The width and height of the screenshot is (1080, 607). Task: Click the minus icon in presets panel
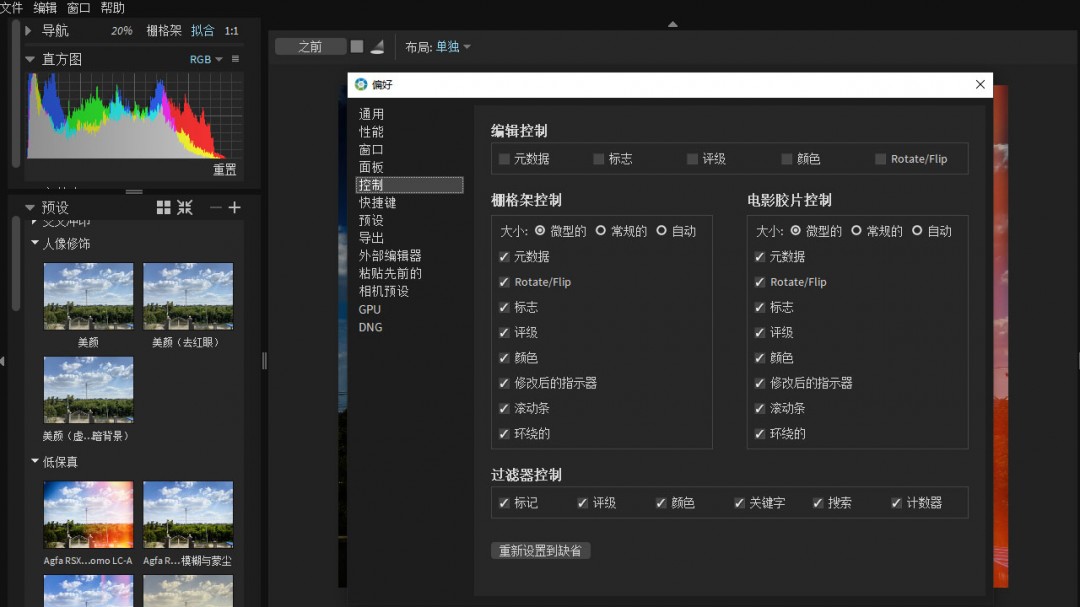pos(215,207)
